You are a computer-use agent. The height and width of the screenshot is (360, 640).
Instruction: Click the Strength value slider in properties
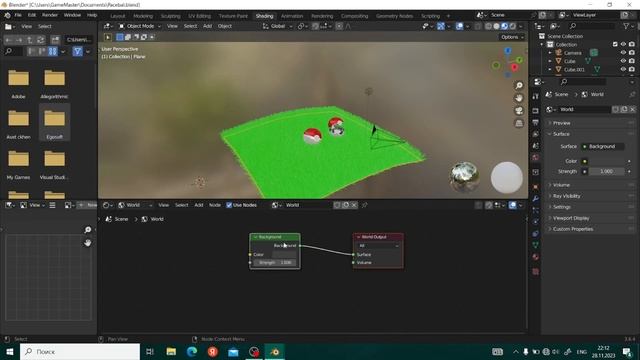pyautogui.click(x=606, y=171)
